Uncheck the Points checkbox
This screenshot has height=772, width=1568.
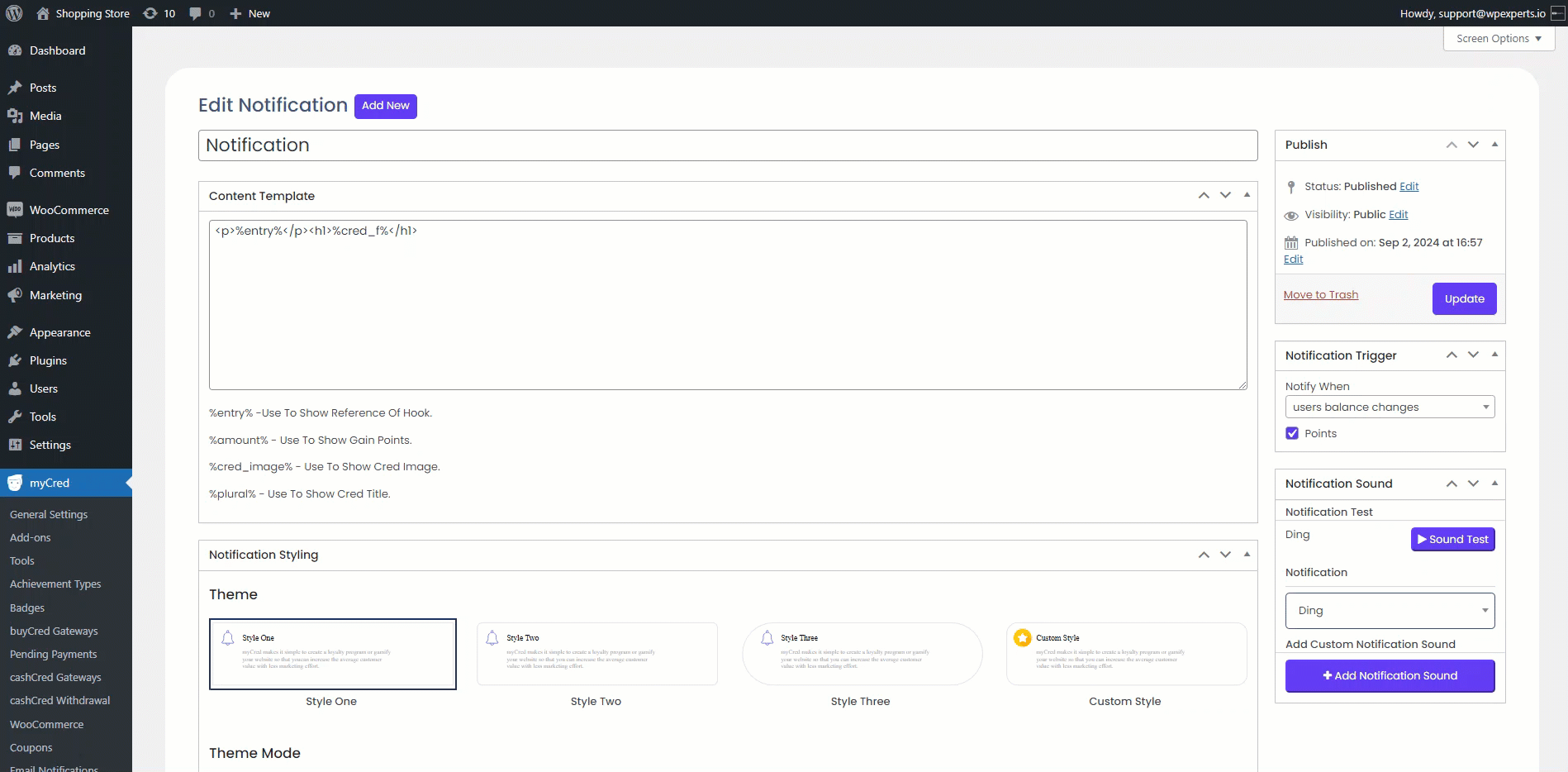pos(1292,433)
